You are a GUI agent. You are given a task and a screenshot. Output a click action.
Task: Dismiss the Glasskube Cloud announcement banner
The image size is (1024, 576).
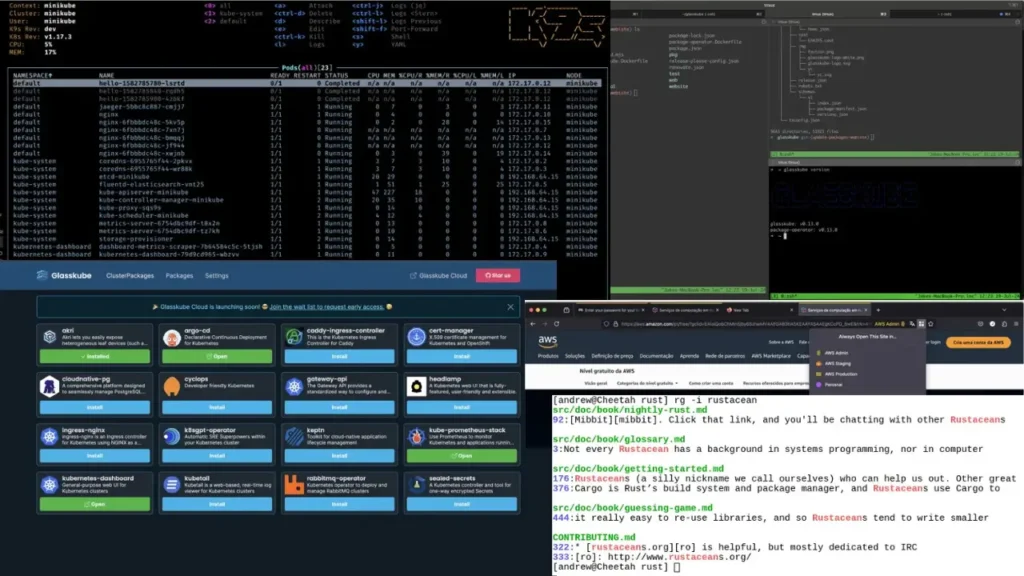point(510,307)
